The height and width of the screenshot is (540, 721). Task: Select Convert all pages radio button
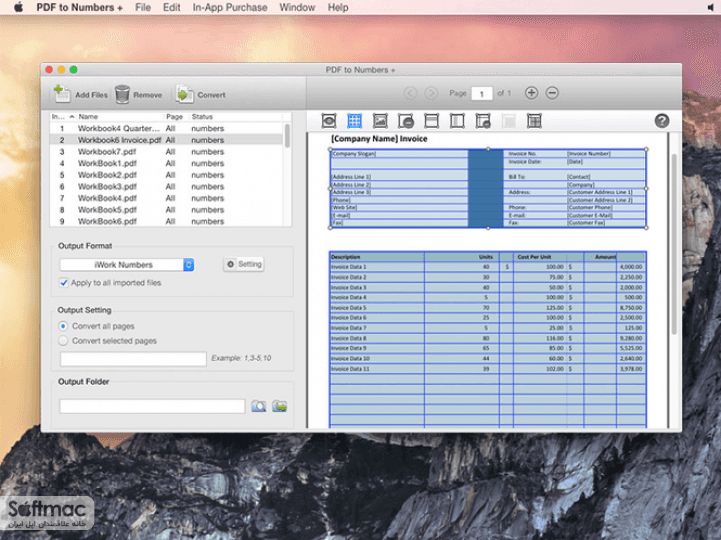63,326
